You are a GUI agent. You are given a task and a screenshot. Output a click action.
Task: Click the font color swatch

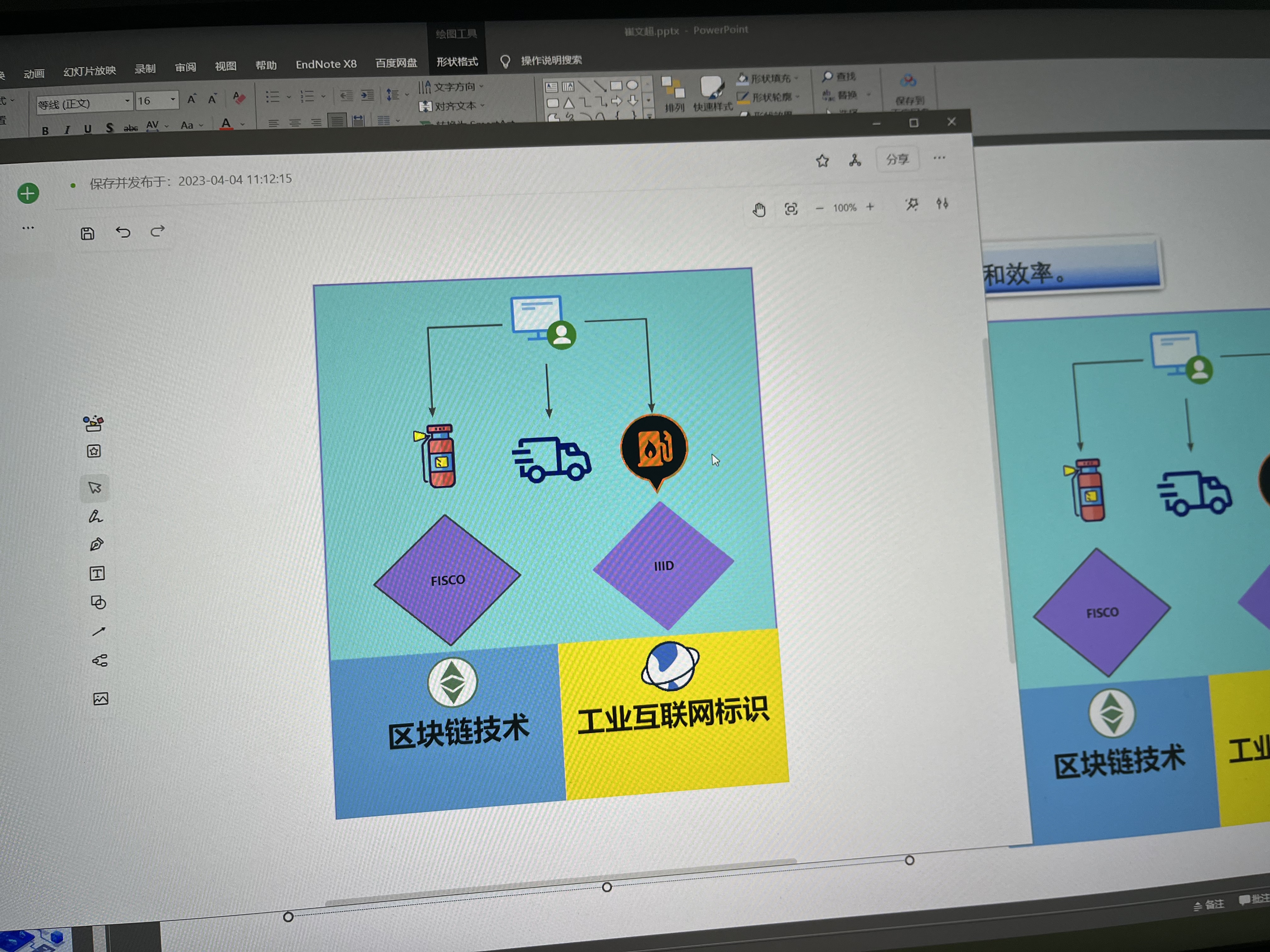coord(226,124)
